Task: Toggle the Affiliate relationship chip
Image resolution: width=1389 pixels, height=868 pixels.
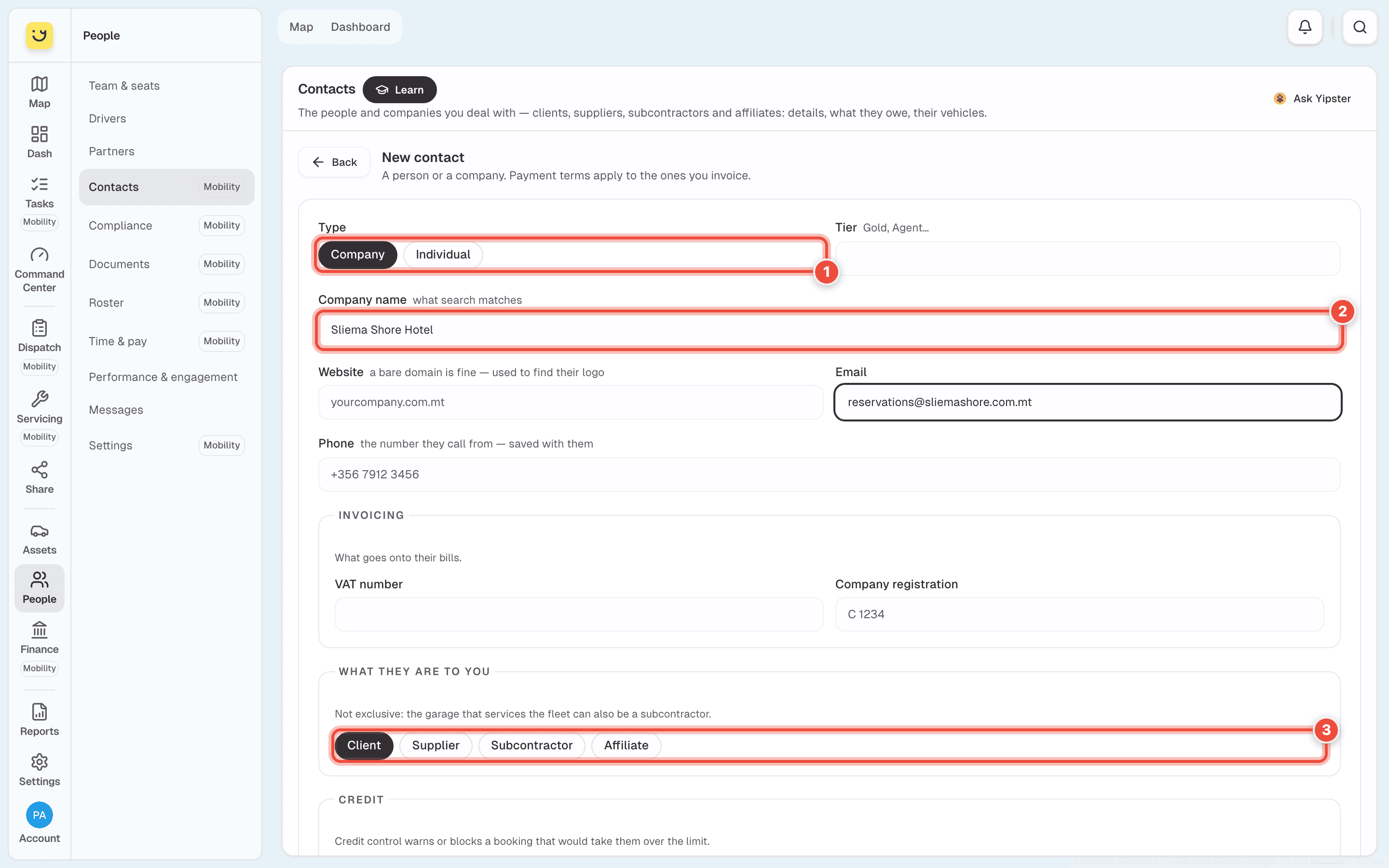Action: click(626, 745)
